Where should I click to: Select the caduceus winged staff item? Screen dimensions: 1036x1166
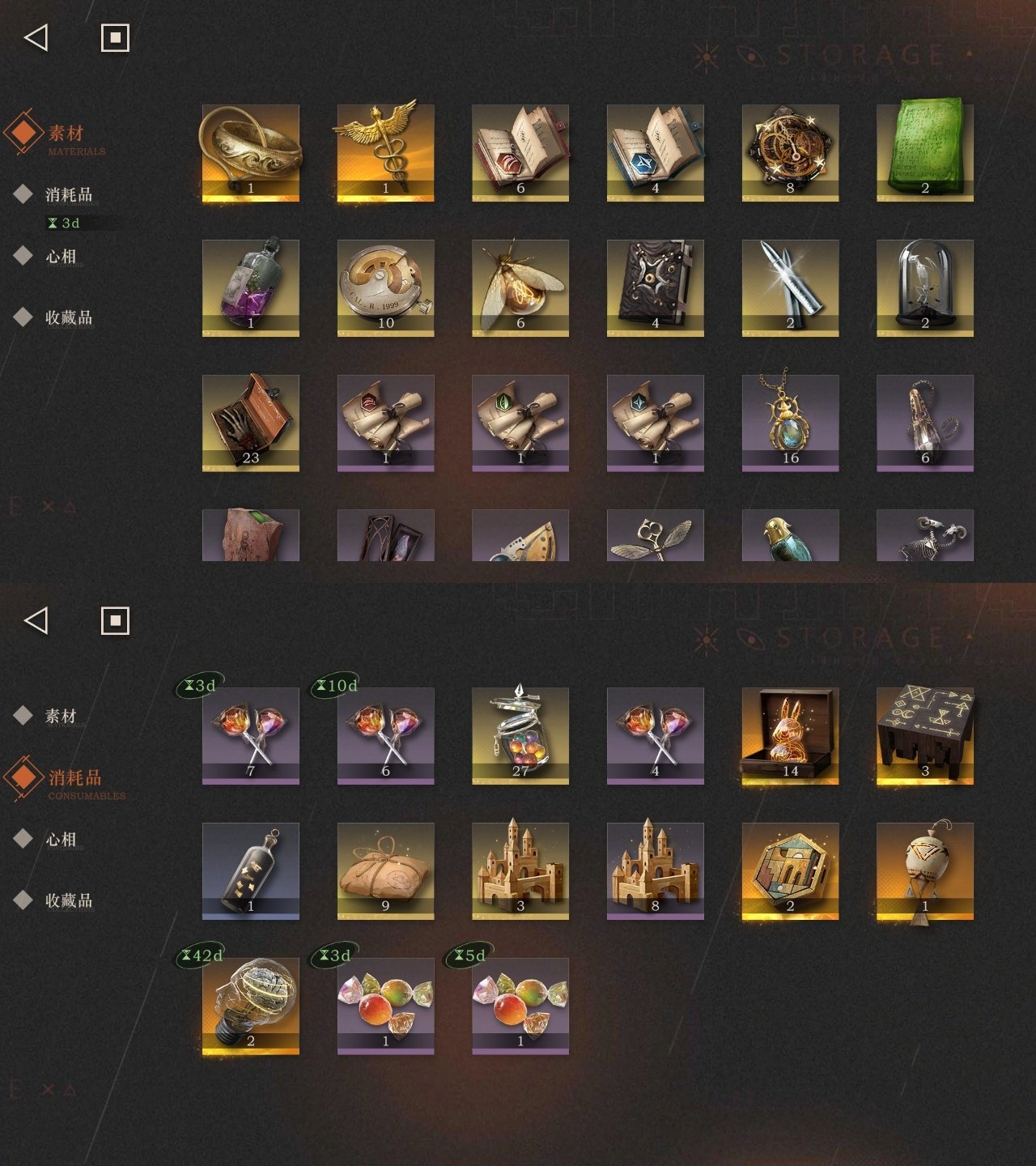coord(385,153)
